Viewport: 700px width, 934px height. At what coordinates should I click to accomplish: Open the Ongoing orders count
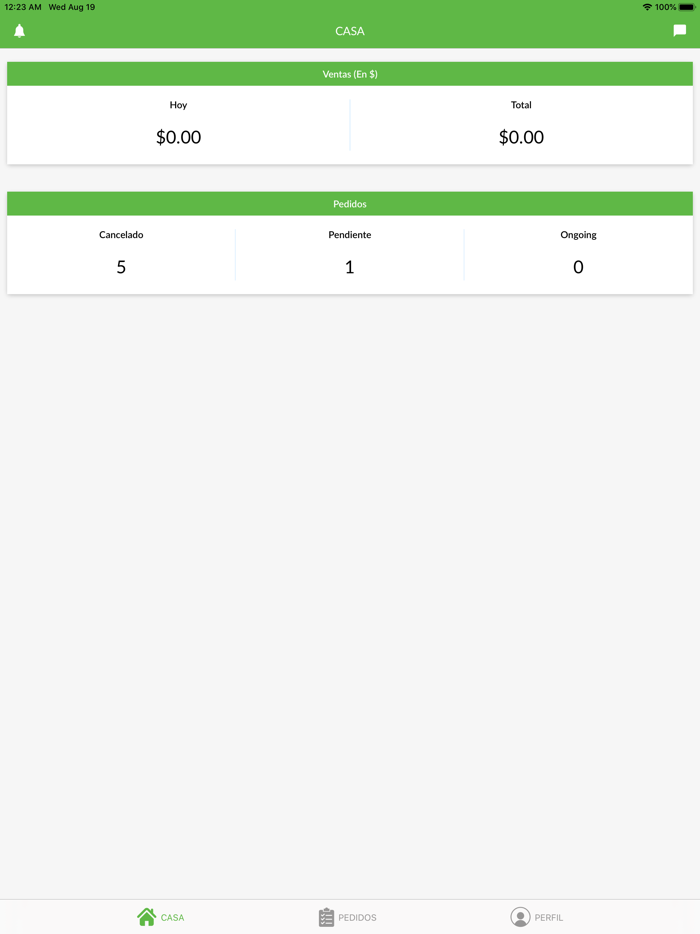(578, 267)
